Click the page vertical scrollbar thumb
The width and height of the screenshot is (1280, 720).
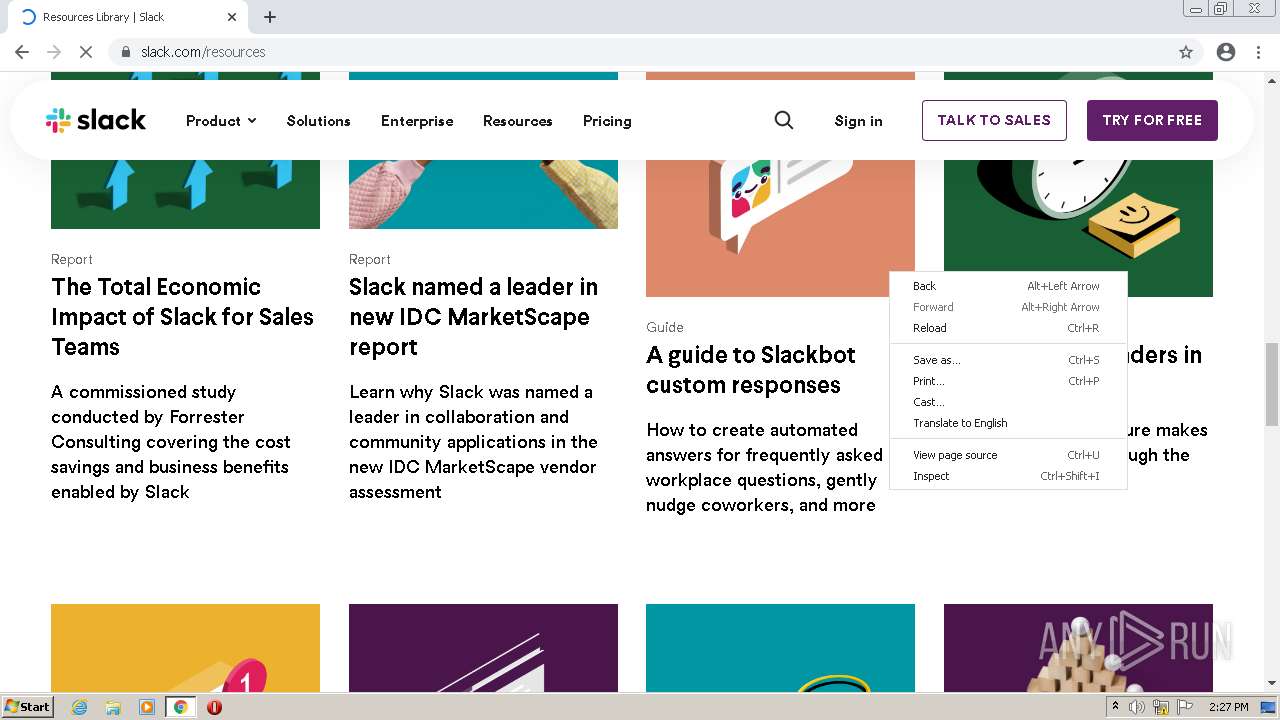(x=1272, y=384)
